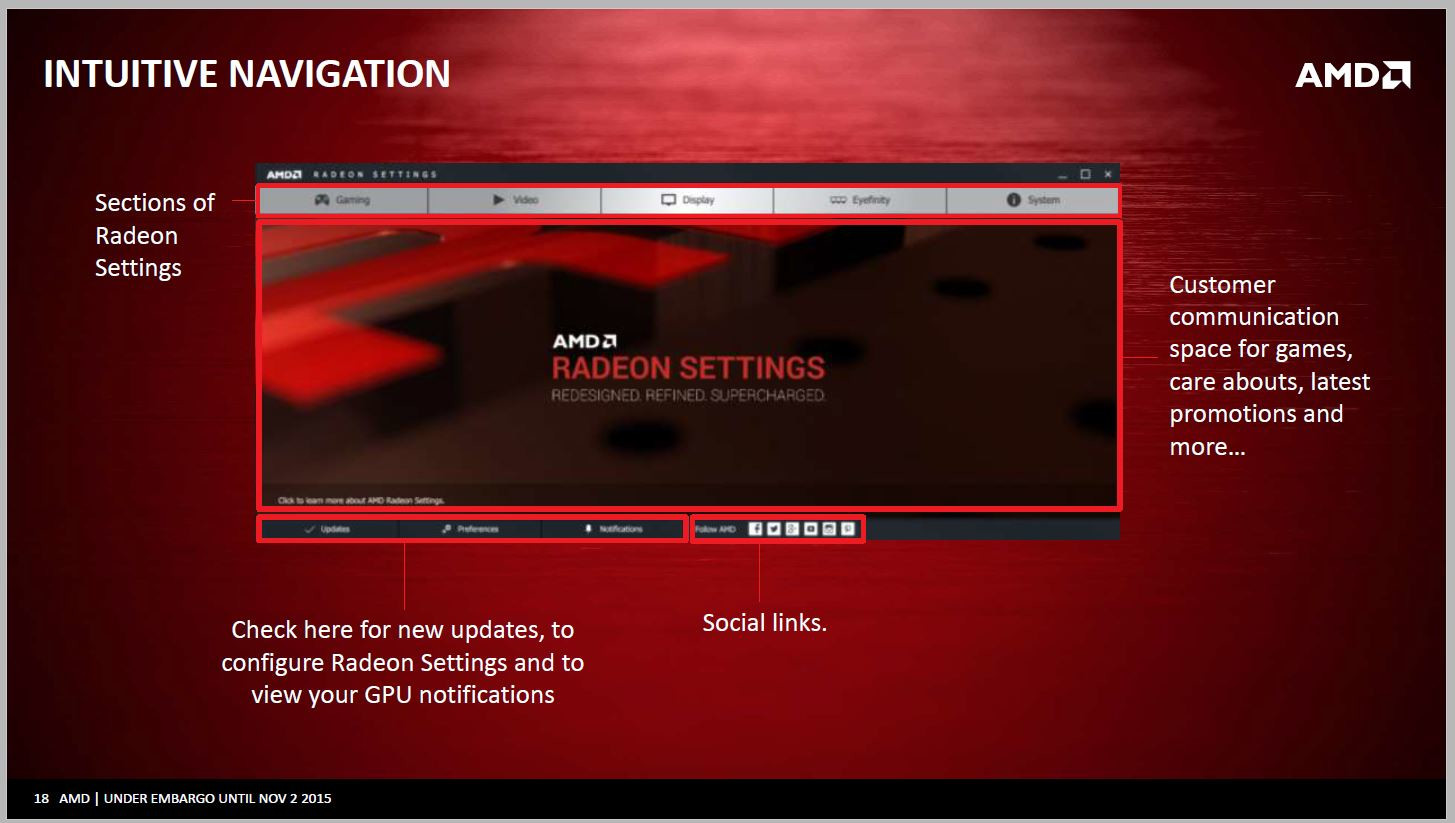Click the Updates button

[x=329, y=529]
